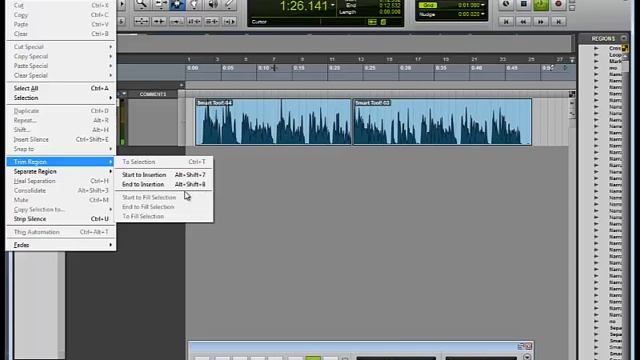Select the Smart Tool-03 audio region

click(x=442, y=122)
